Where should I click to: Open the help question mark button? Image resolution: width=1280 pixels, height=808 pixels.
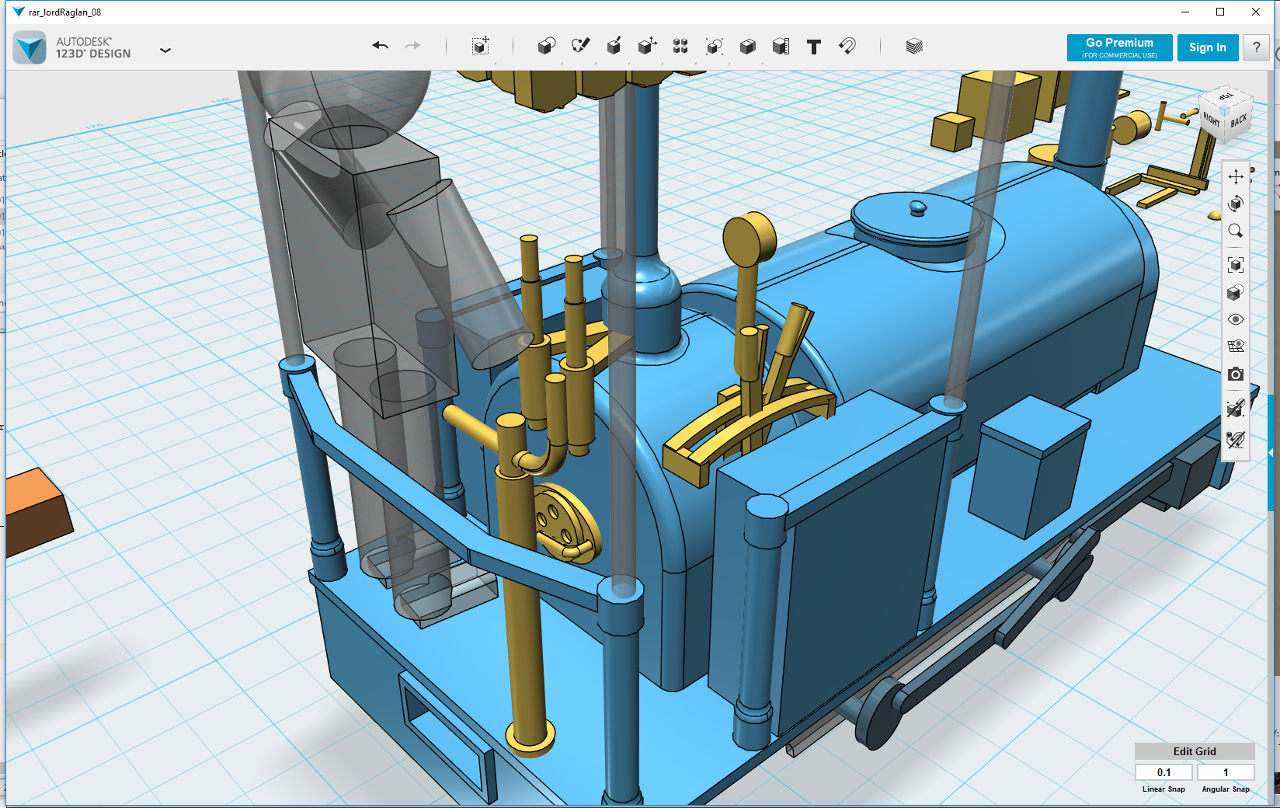pos(1256,47)
